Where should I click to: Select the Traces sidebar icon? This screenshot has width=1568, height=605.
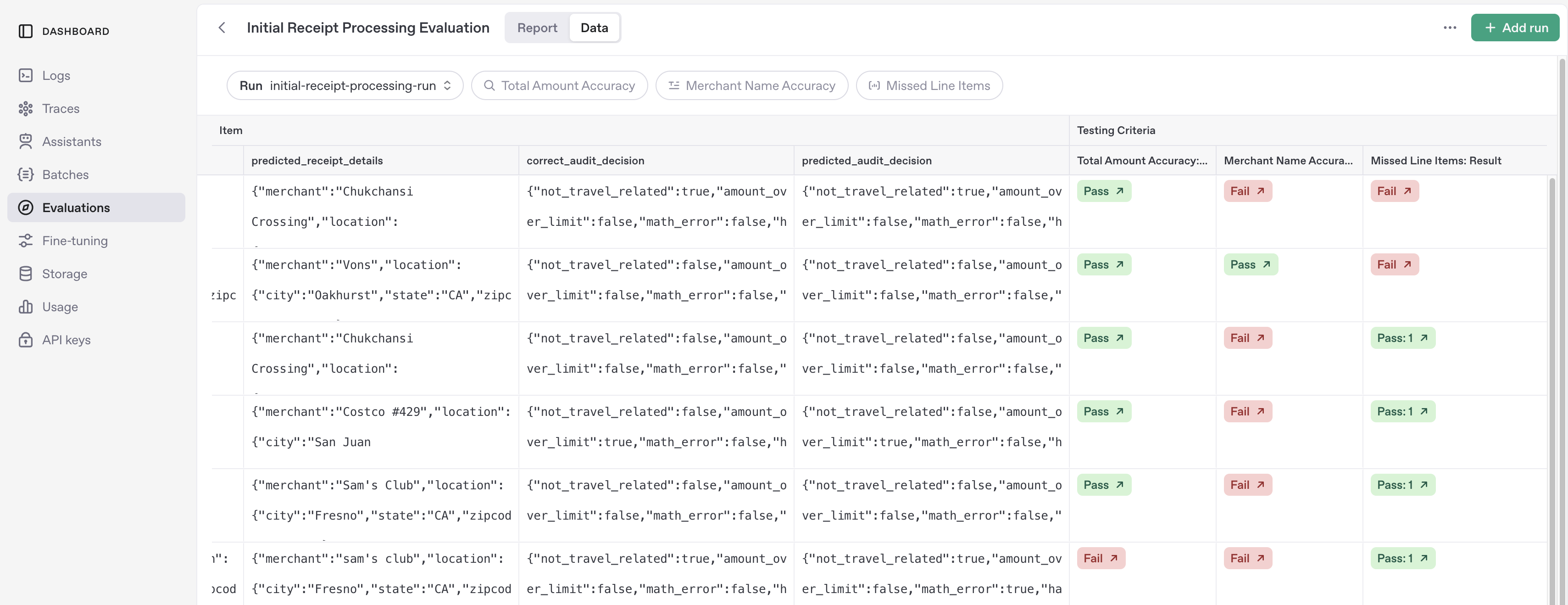(26, 108)
